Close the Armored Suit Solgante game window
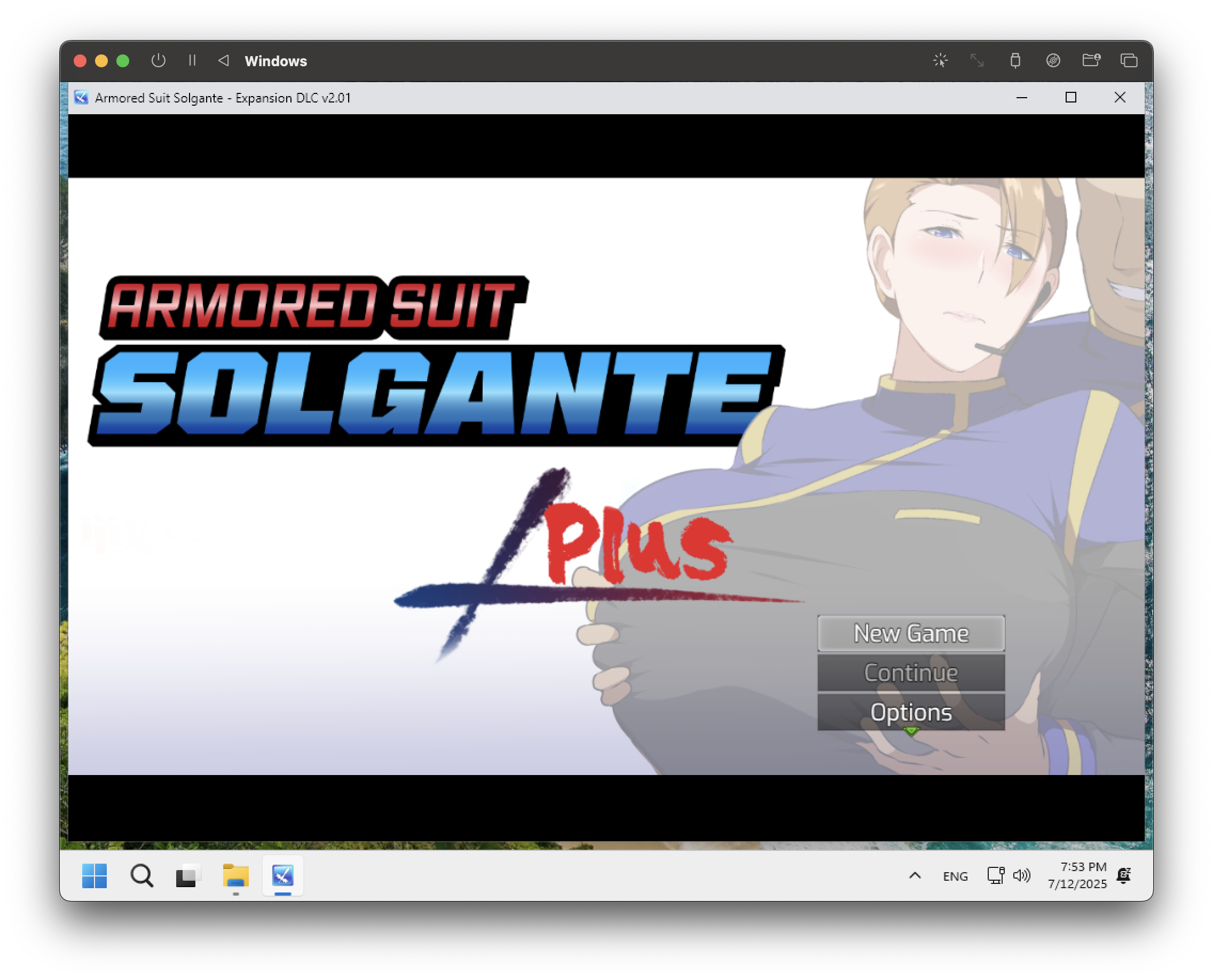This screenshot has width=1213, height=980. (x=1120, y=98)
